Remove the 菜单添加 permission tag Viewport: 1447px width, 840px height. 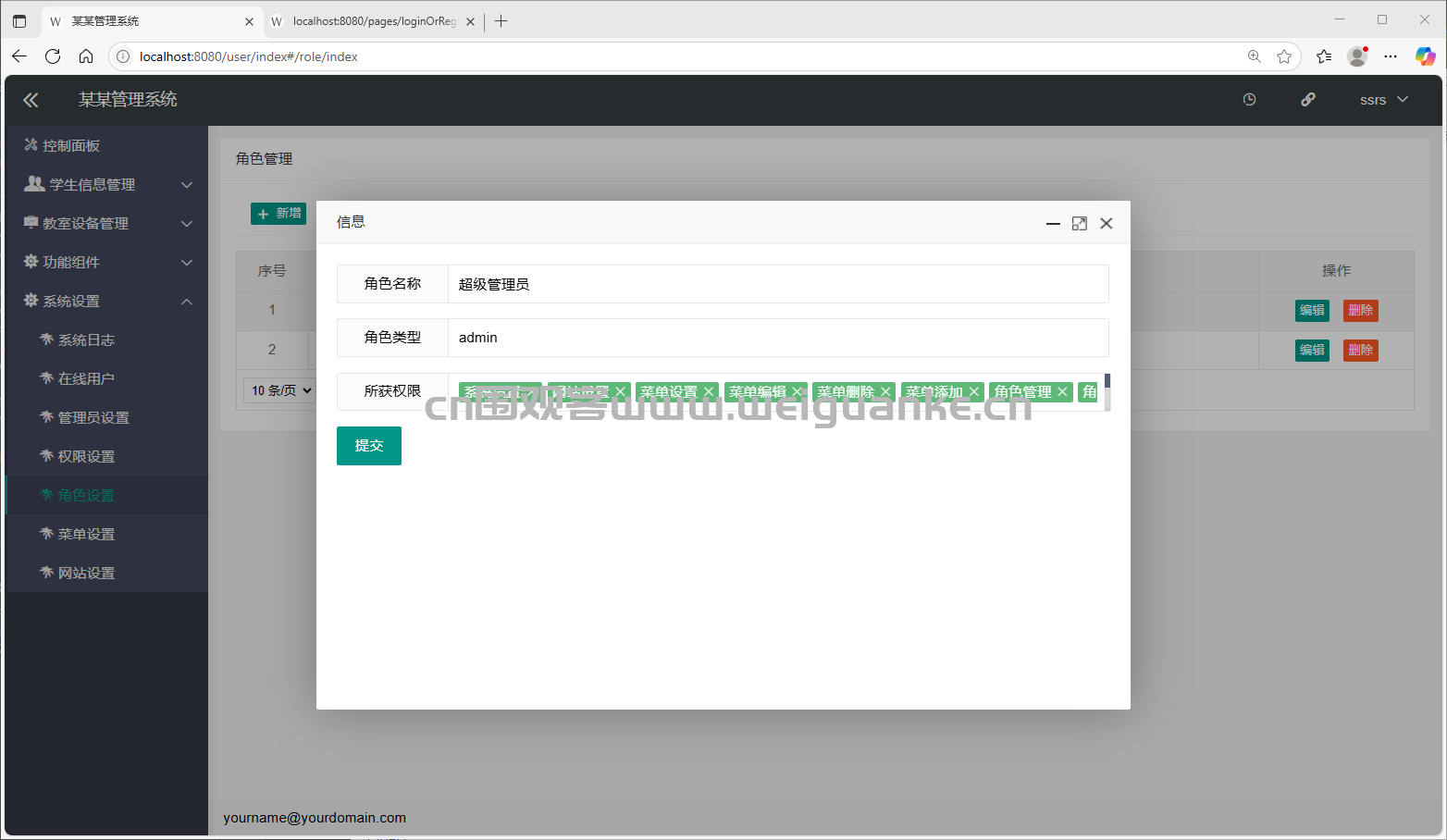pos(973,392)
